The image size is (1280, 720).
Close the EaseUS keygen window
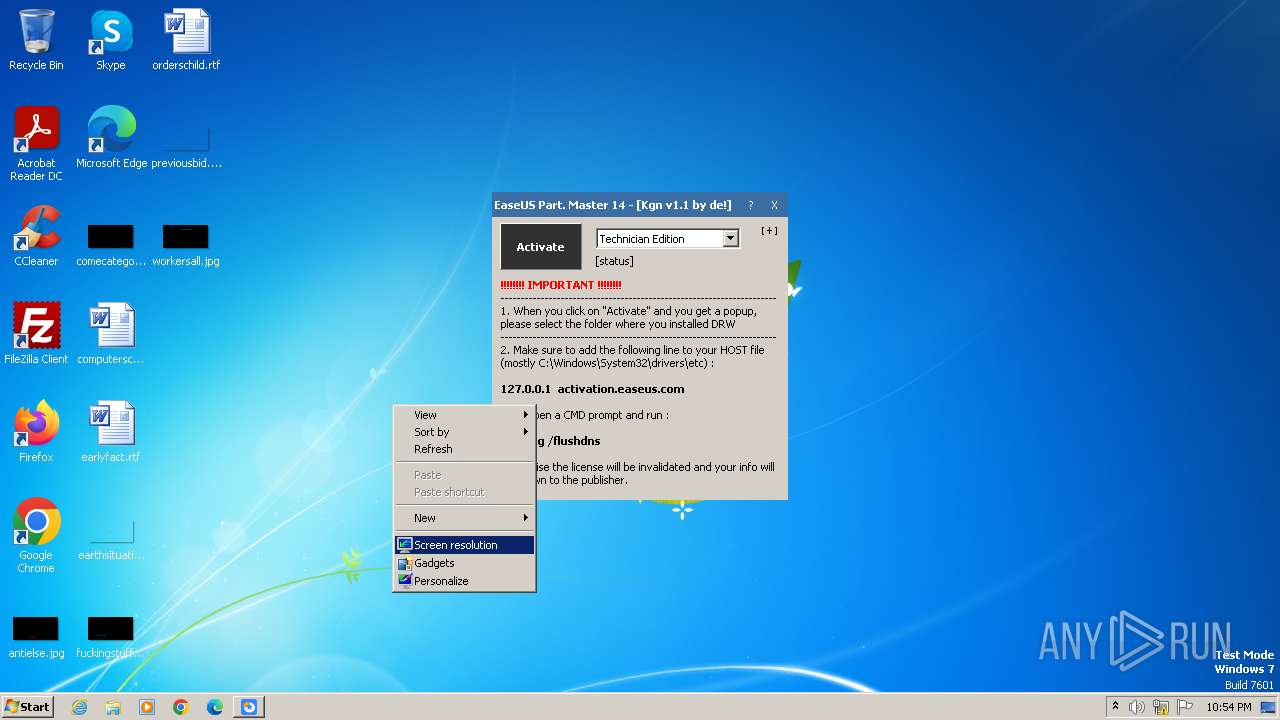click(774, 205)
